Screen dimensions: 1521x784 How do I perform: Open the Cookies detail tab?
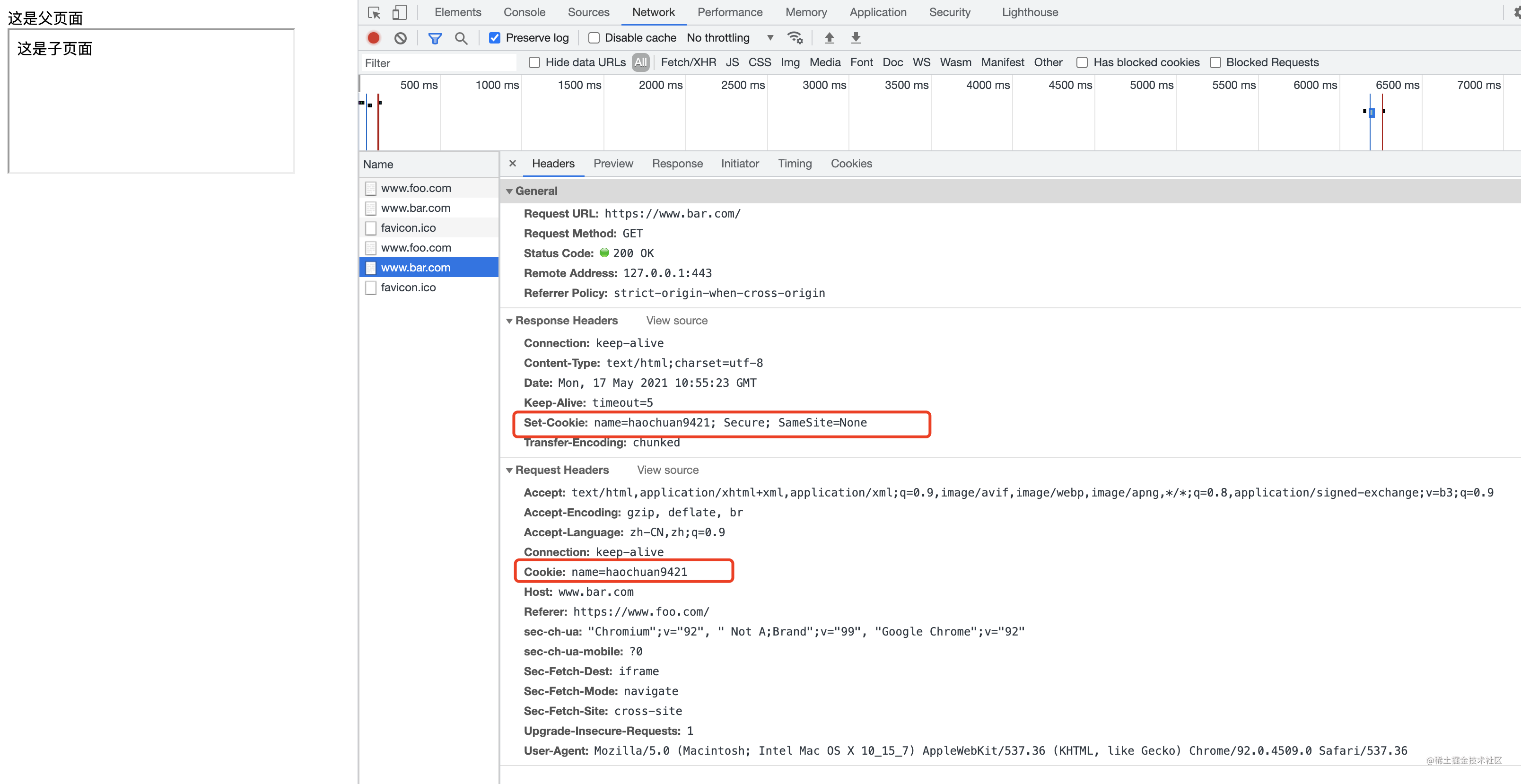(x=851, y=164)
